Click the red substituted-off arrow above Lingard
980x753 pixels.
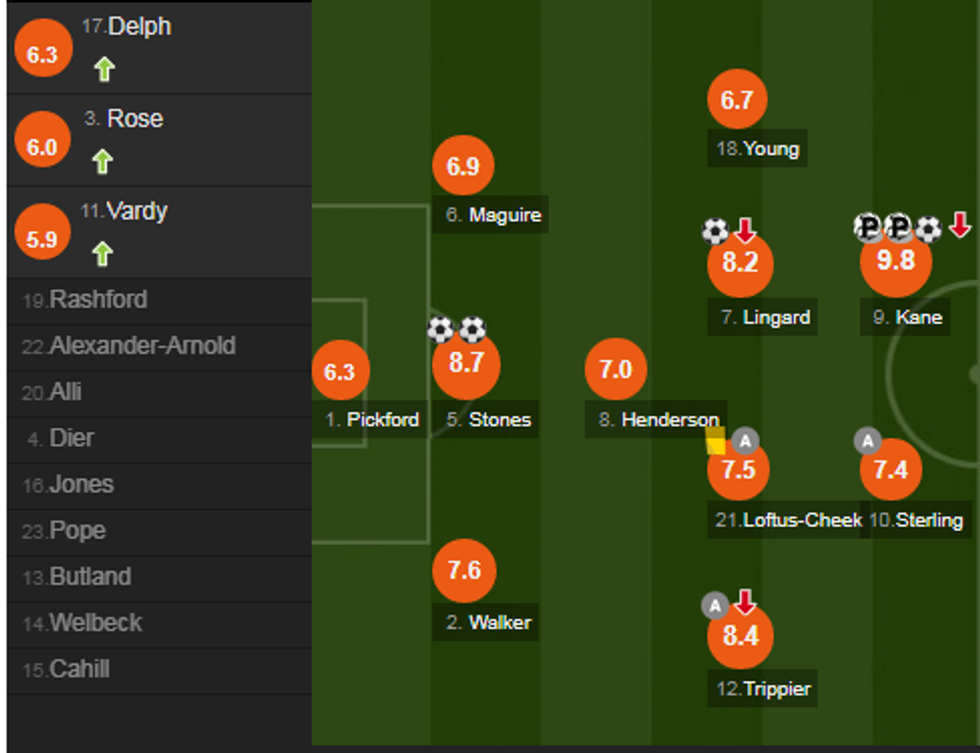(745, 231)
